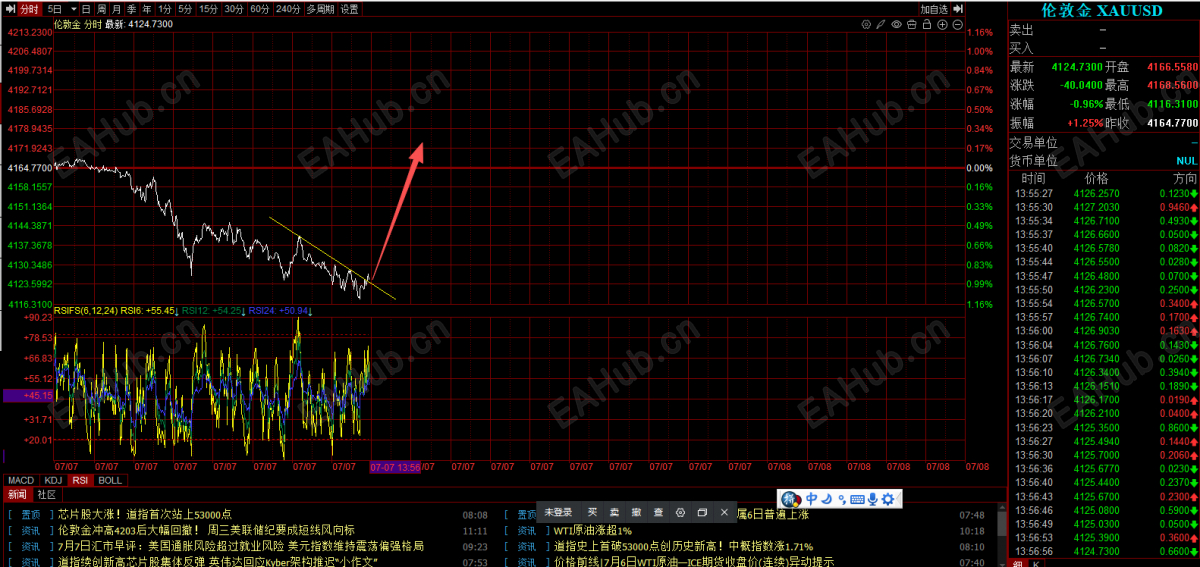This screenshot has width=1200, height=567.
Task: Toggle the eye visibility icon on chart
Action: coord(897,24)
